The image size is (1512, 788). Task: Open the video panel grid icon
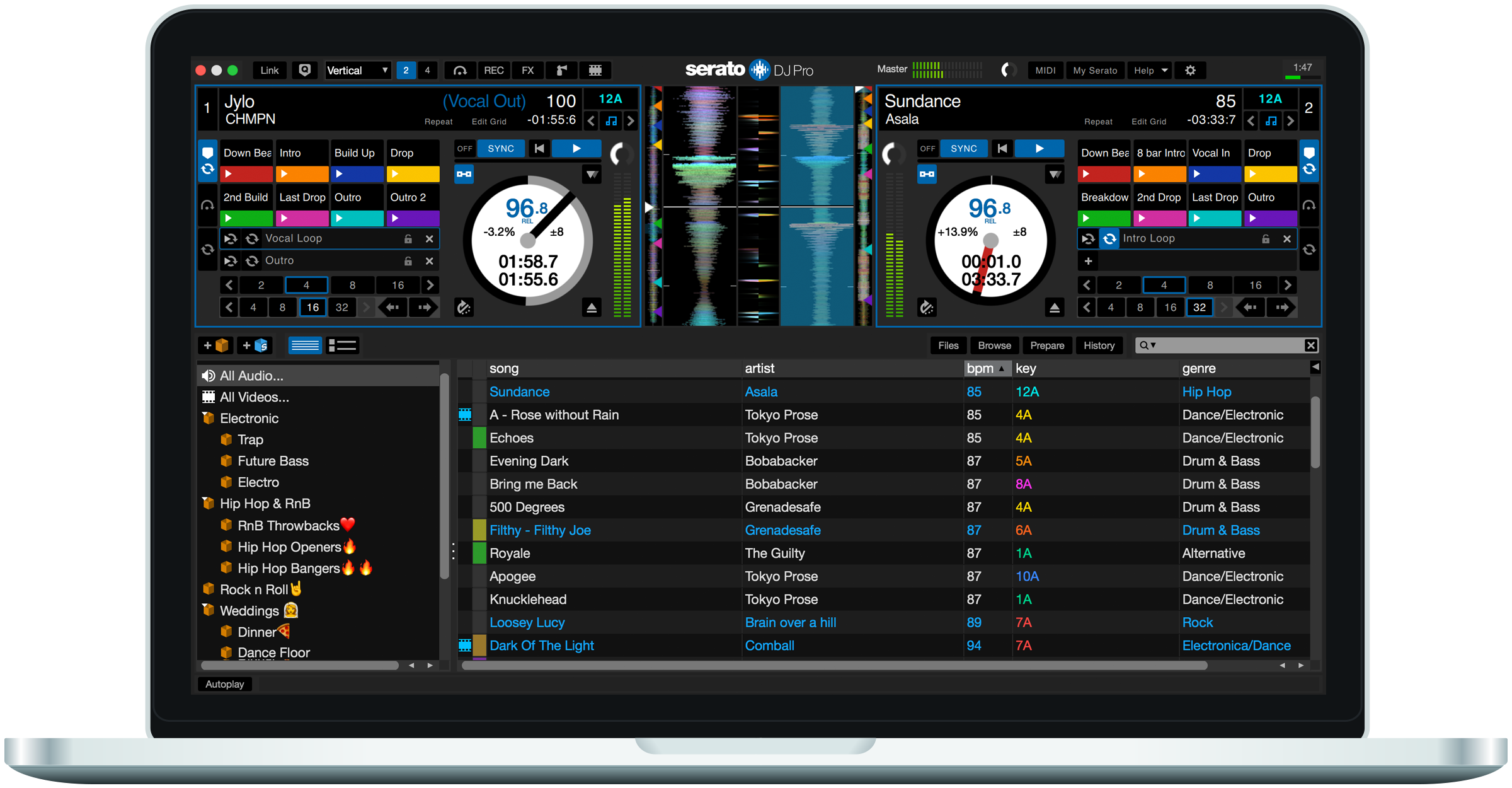click(595, 70)
